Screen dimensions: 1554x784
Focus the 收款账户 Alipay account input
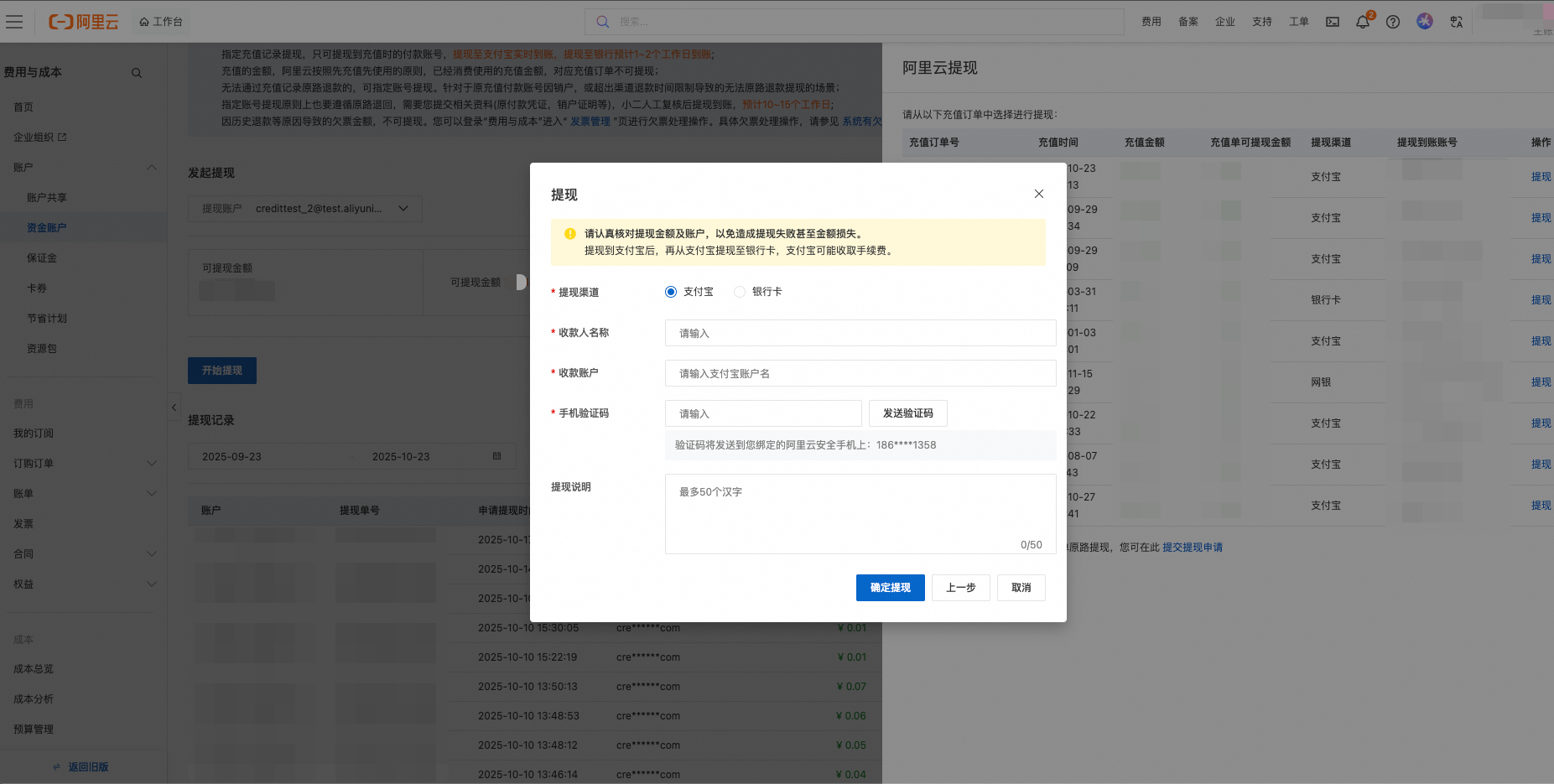tap(860, 373)
